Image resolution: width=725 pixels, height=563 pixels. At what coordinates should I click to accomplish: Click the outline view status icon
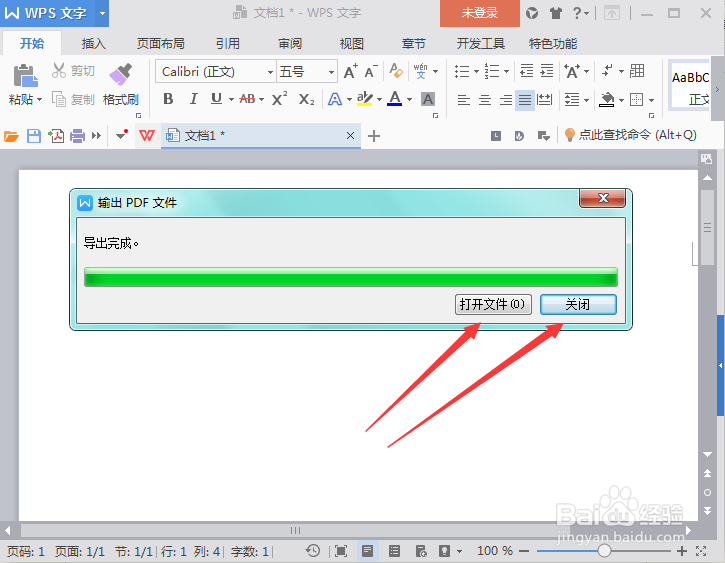(x=394, y=551)
